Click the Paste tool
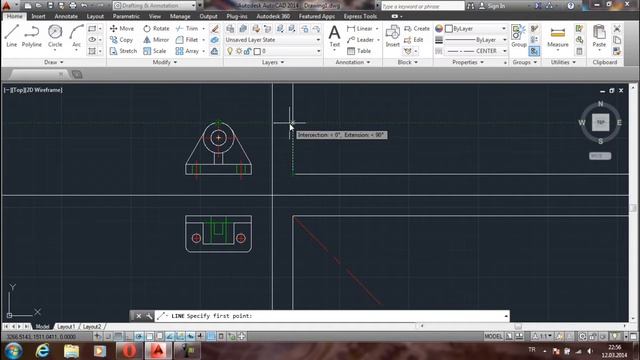The height and width of the screenshot is (360, 640). 599,36
